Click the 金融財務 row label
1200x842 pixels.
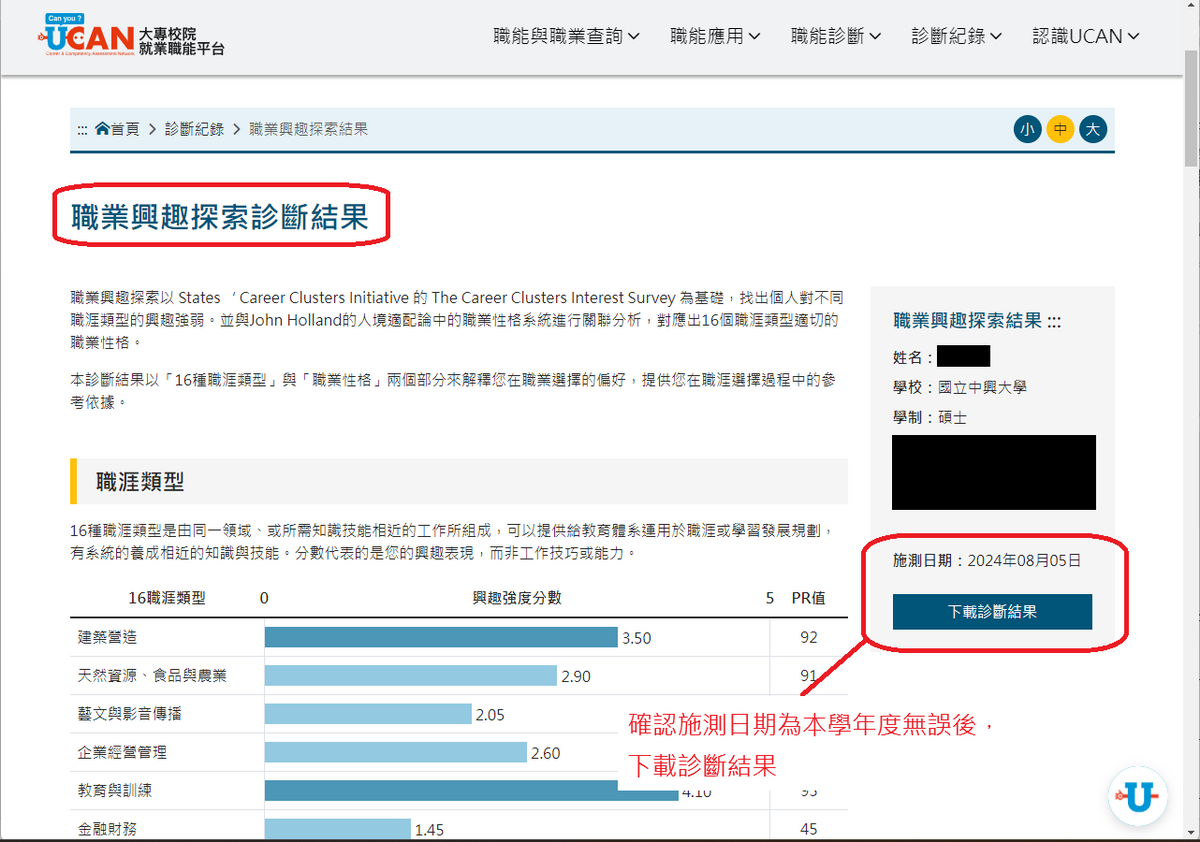coord(107,829)
